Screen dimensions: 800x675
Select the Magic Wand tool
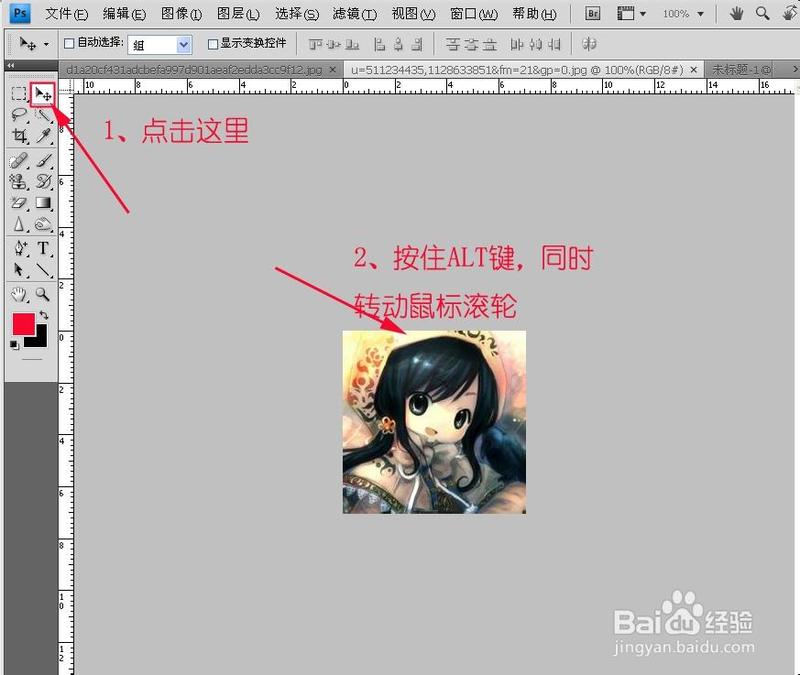pos(43,114)
